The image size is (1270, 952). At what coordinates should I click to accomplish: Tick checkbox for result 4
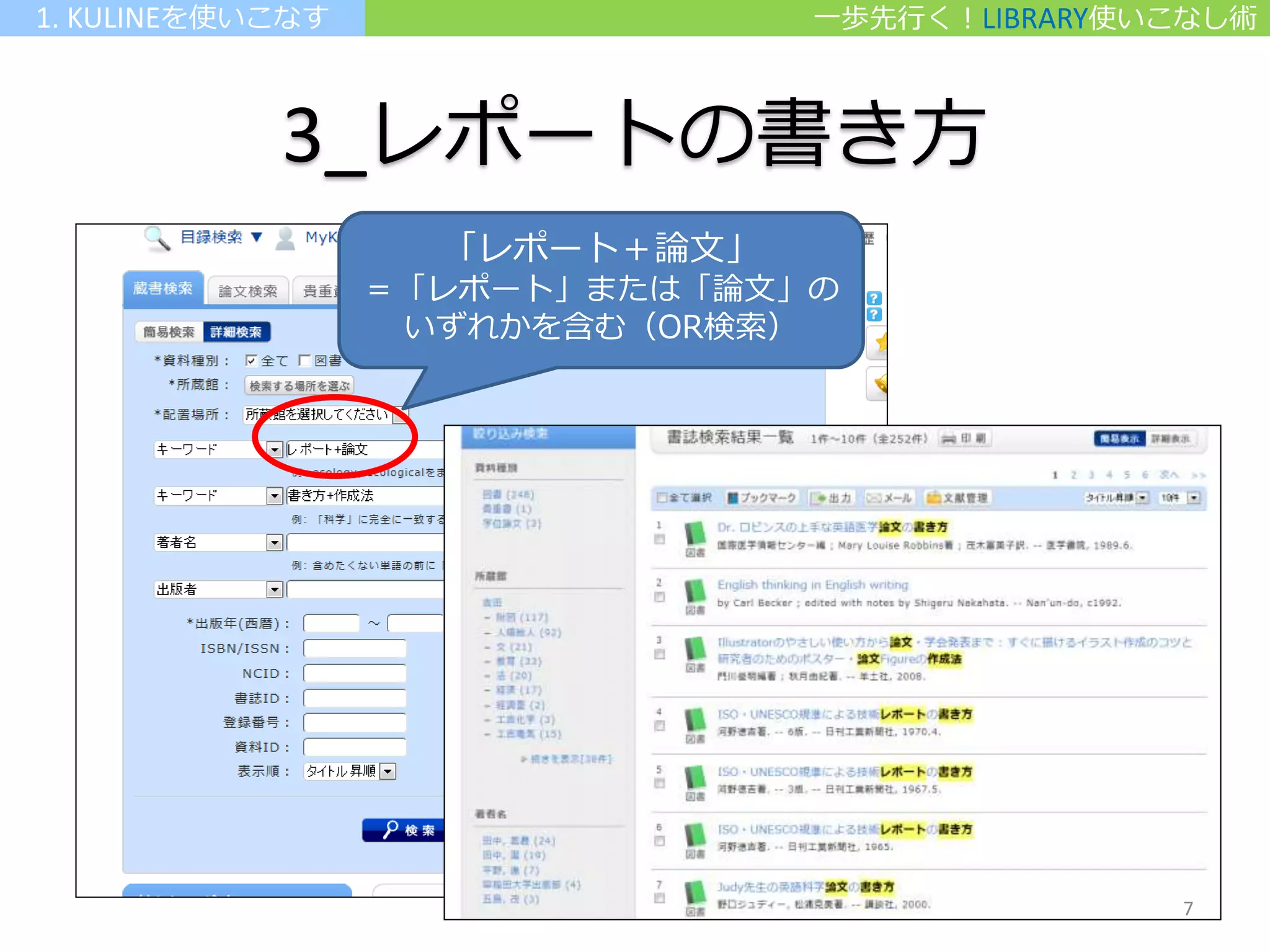point(659,725)
